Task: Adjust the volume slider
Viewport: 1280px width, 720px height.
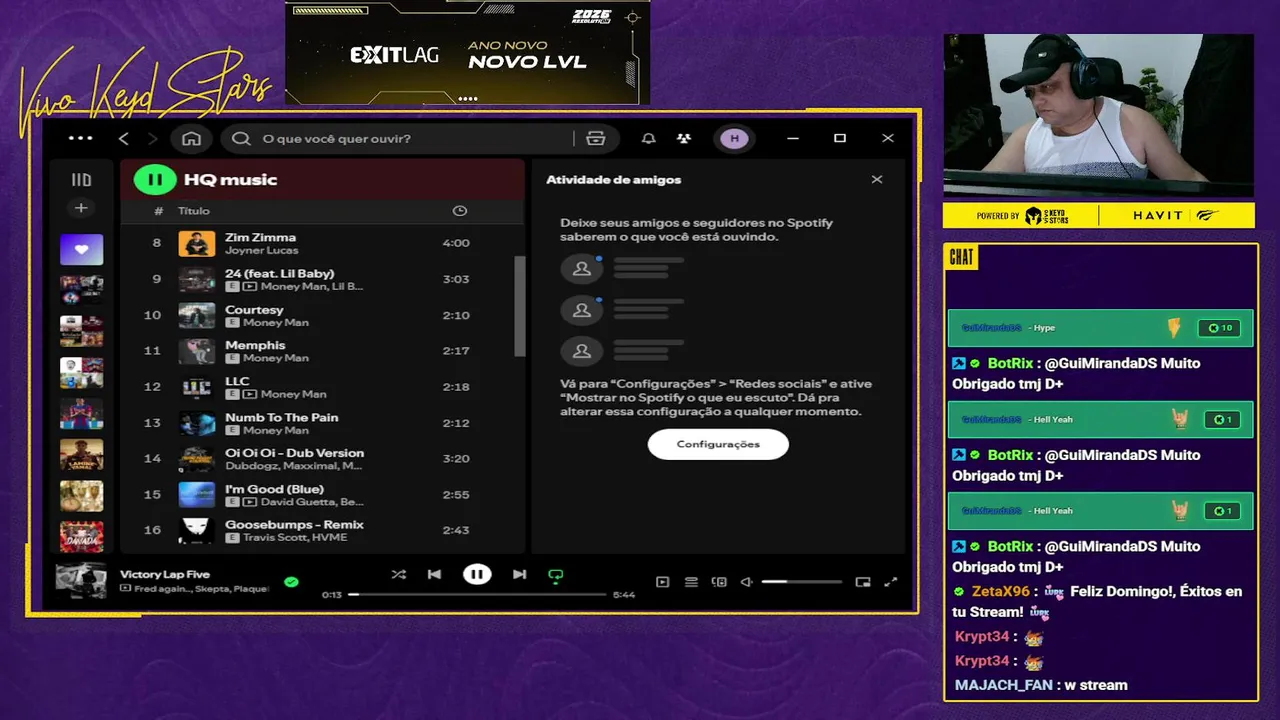Action: point(801,582)
